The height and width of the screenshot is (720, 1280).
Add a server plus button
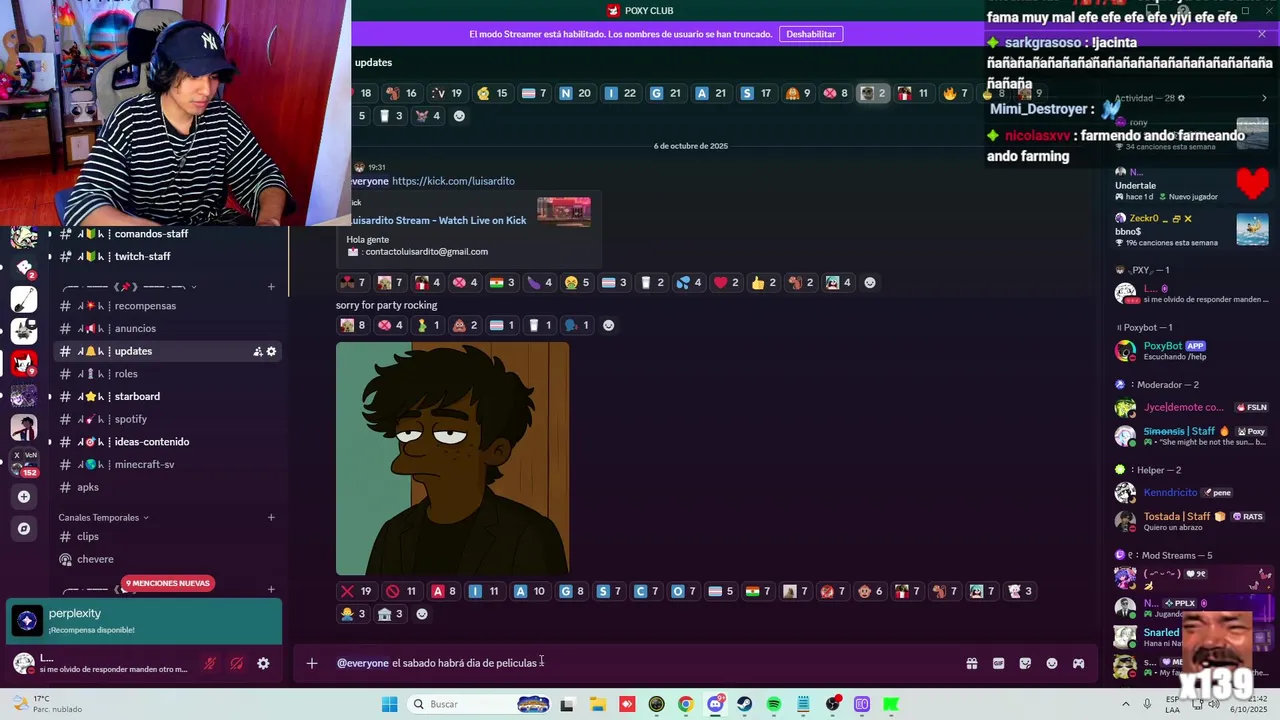tap(24, 496)
